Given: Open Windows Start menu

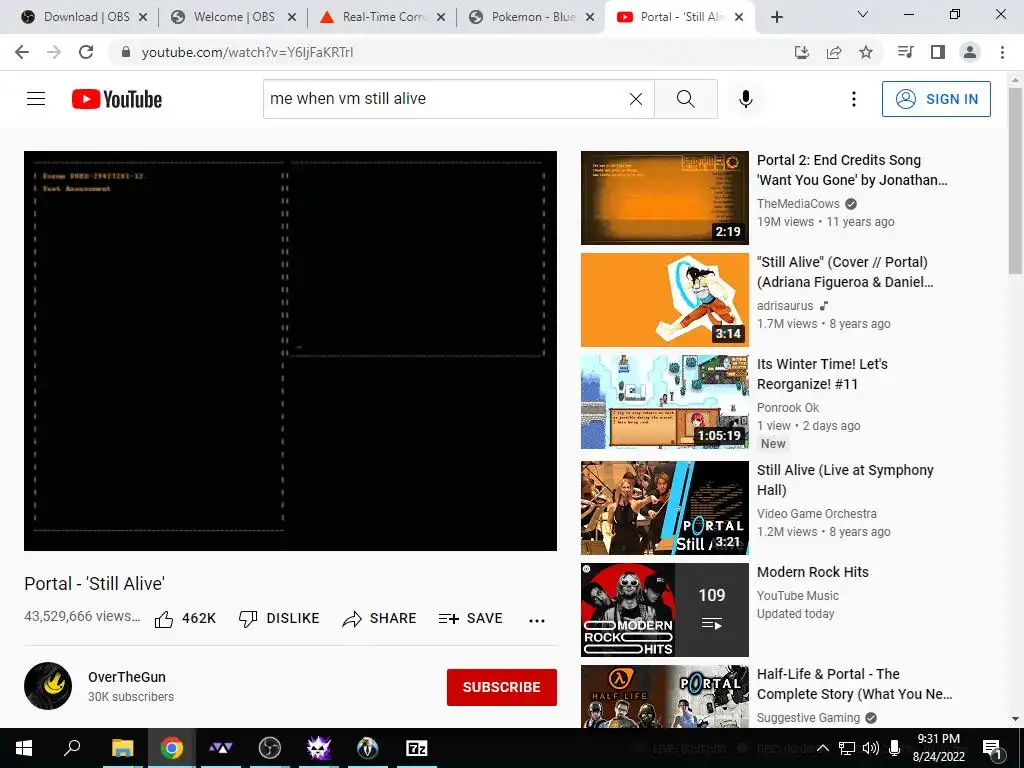Looking at the screenshot, I should [24, 748].
